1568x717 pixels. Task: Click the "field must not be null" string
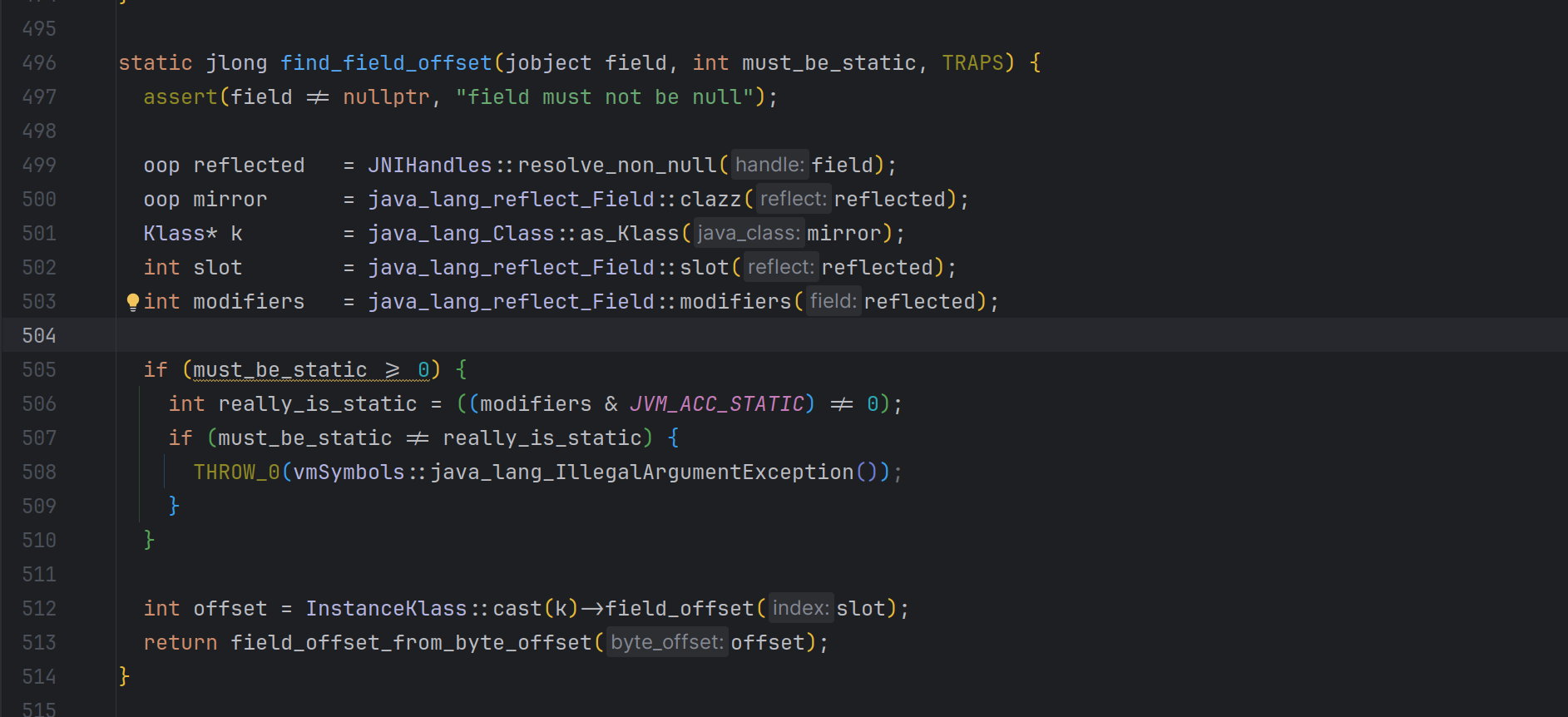coord(605,97)
